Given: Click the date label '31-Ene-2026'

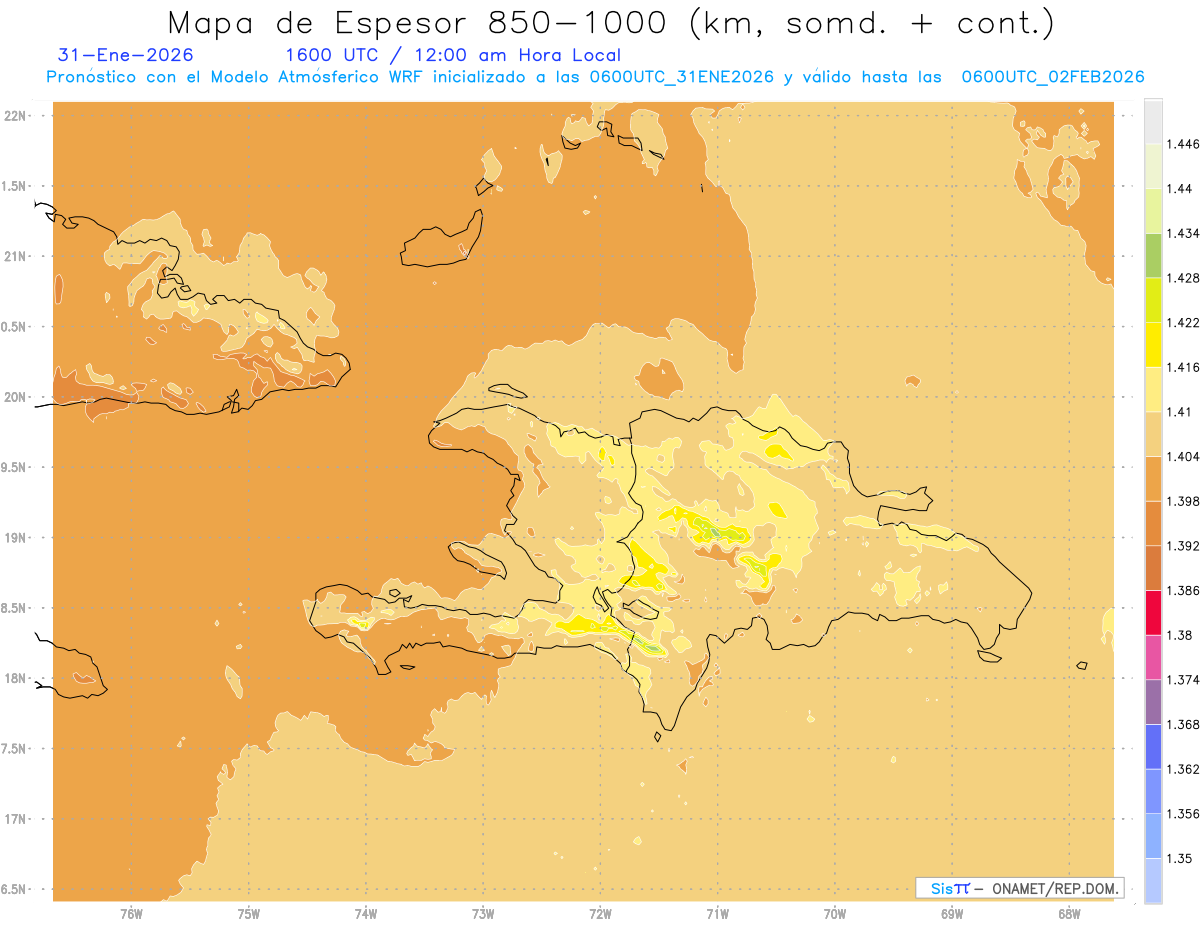Looking at the screenshot, I should pyautogui.click(x=126, y=55).
